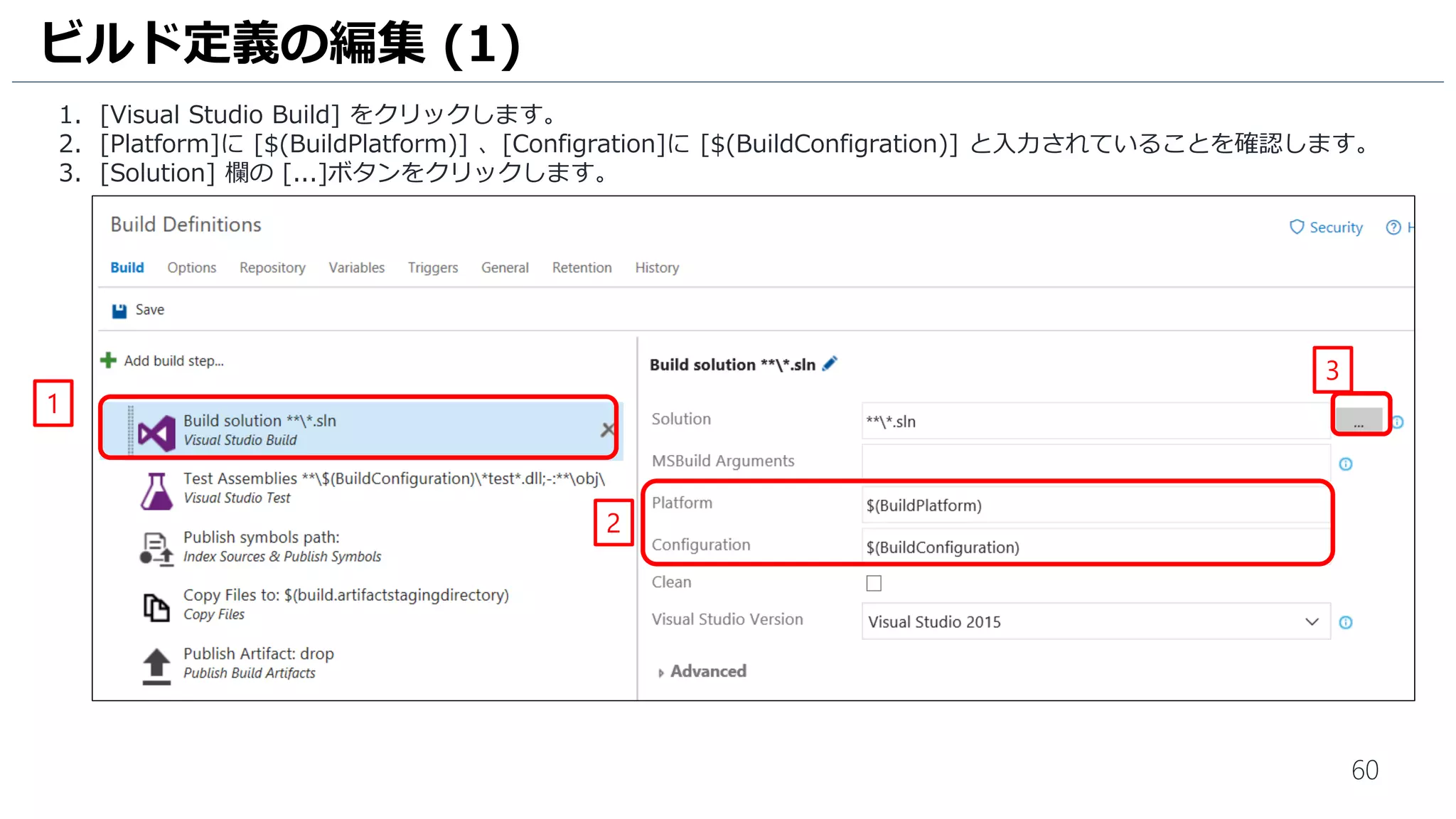Select the Publish symbols path step
The width and height of the screenshot is (1456, 819).
coord(363,547)
